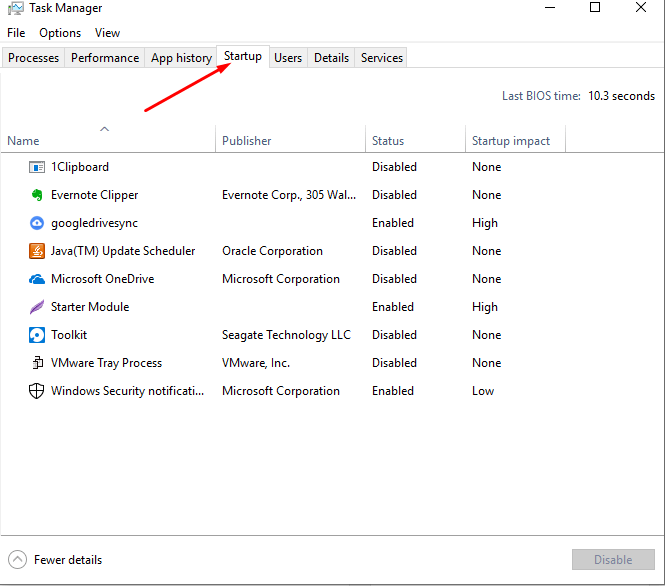Switch to the Performance tab
This screenshot has width=665, height=586.
coord(105,58)
